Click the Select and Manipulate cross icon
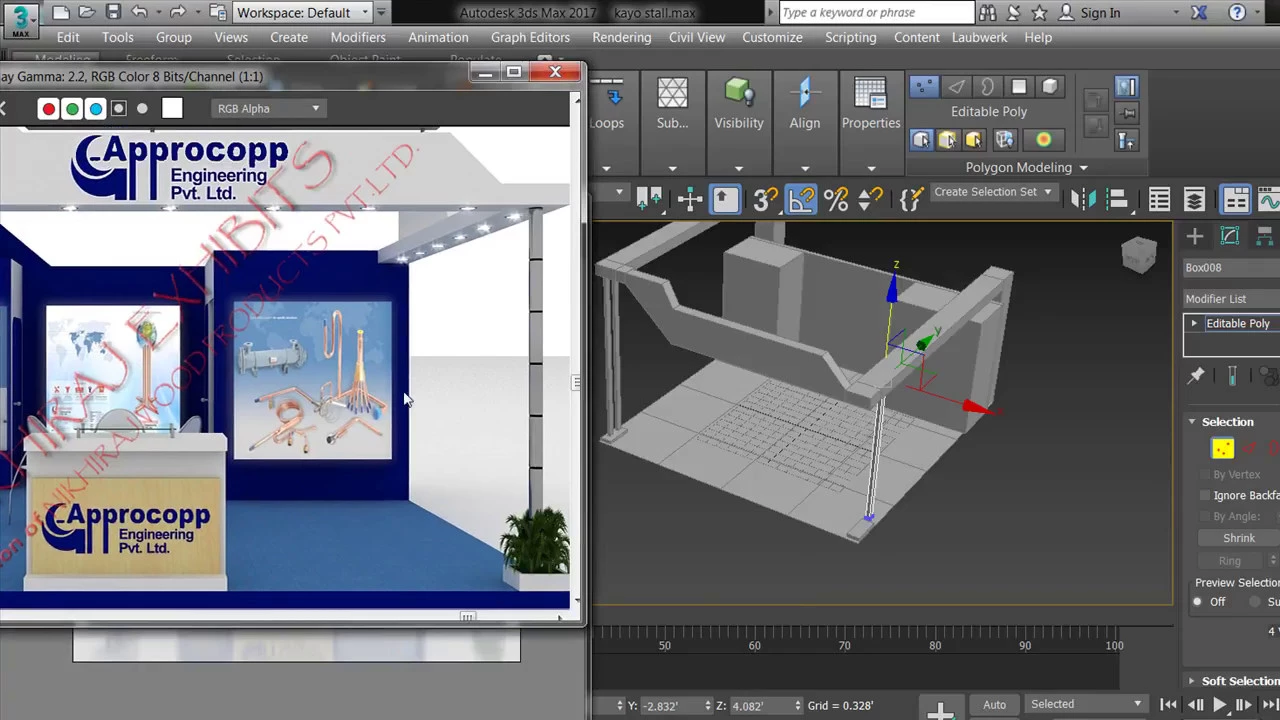Image resolution: width=1280 pixels, height=720 pixels. (x=690, y=200)
